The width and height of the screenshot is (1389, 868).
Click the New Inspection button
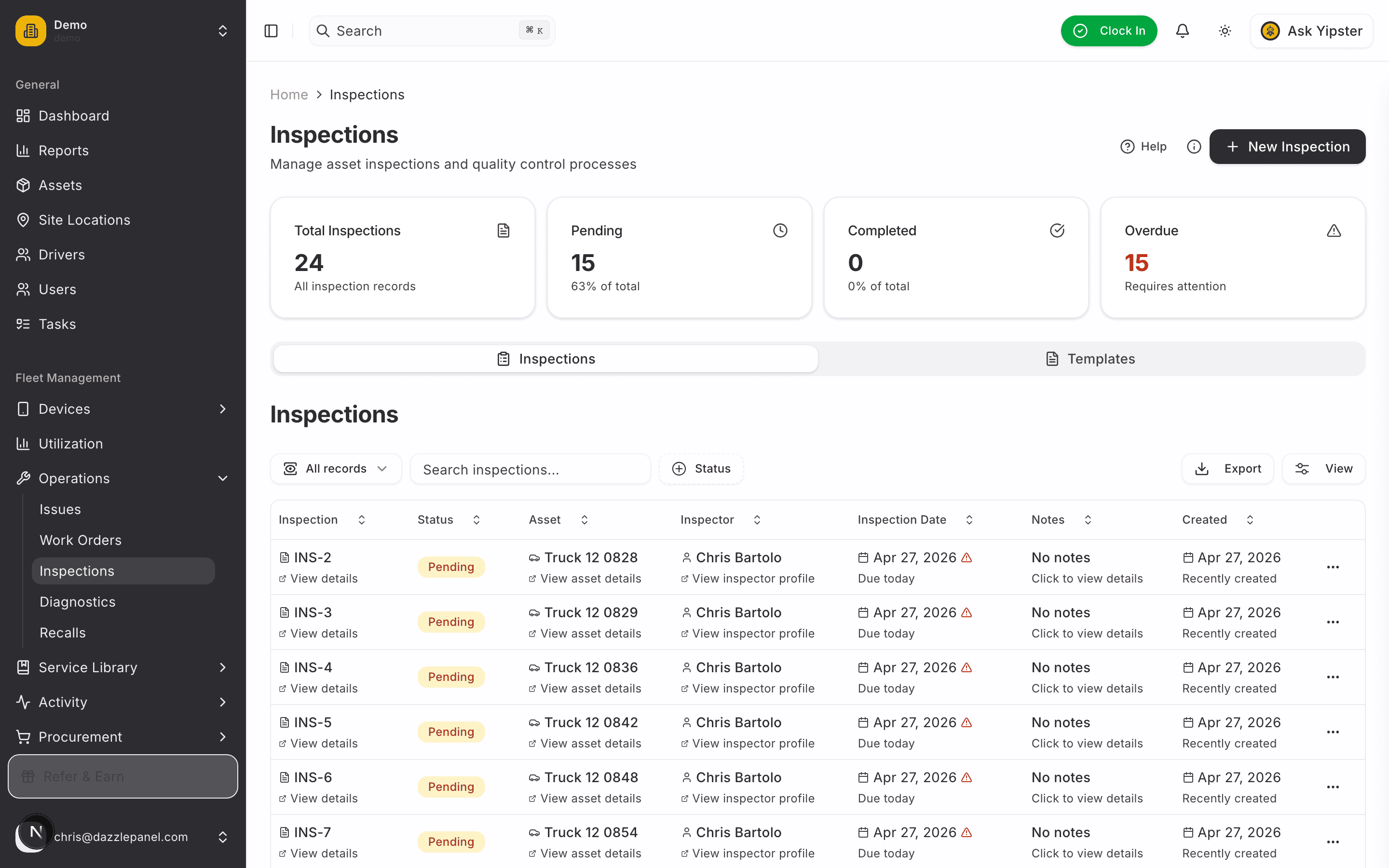coord(1287,147)
